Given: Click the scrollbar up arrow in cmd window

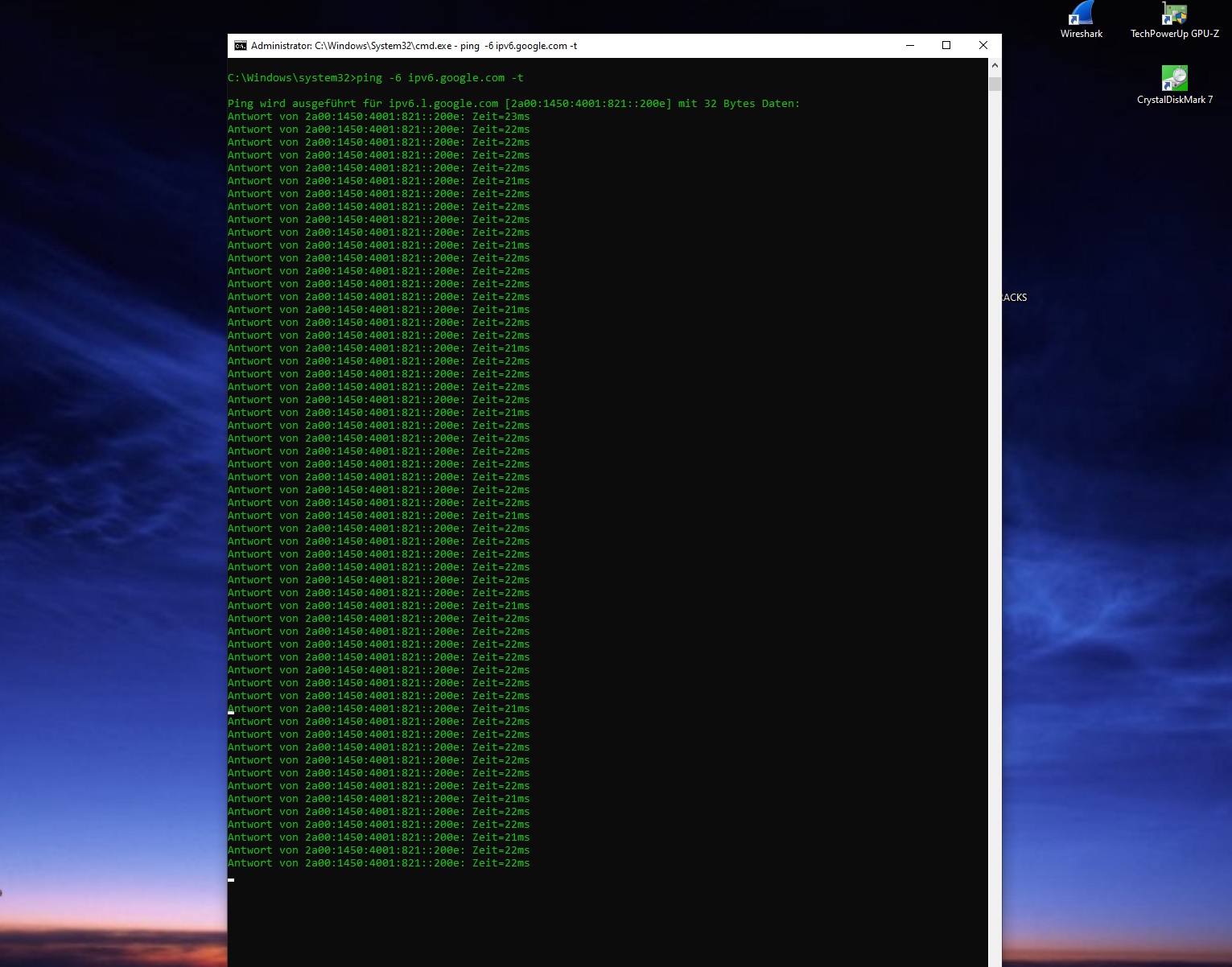Looking at the screenshot, I should point(995,65).
